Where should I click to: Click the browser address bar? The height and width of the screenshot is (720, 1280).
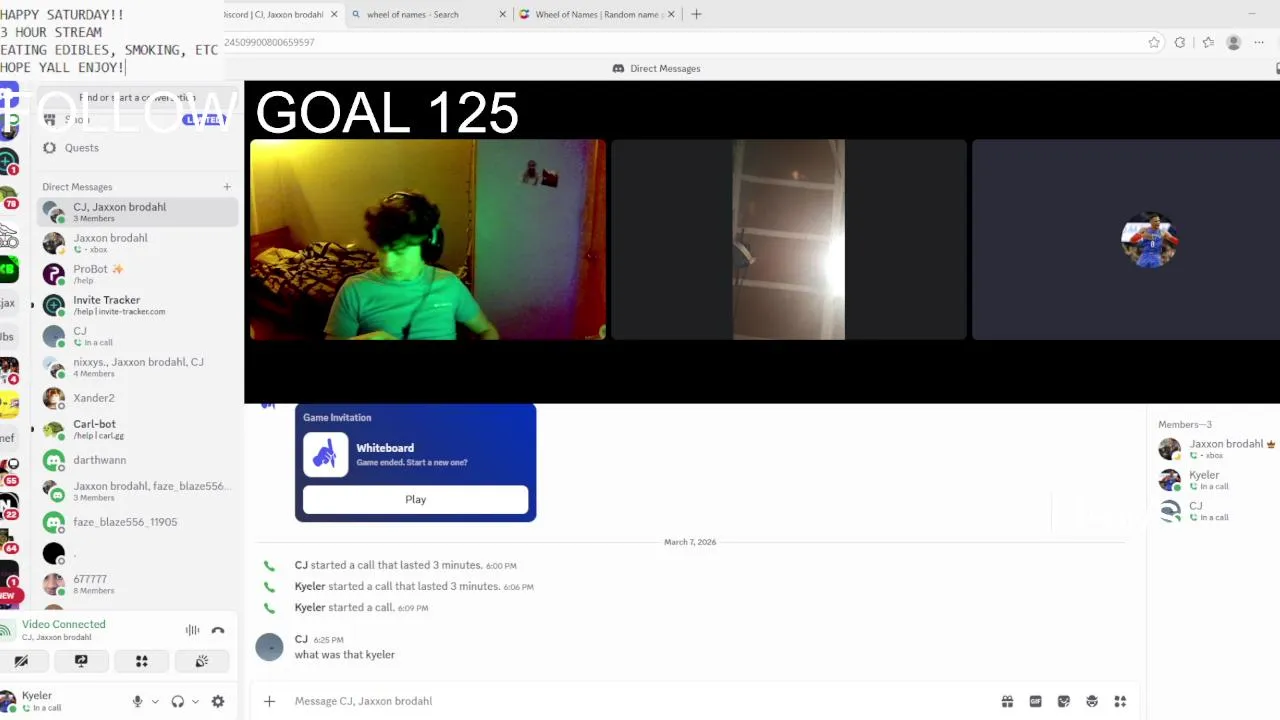[x=680, y=42]
